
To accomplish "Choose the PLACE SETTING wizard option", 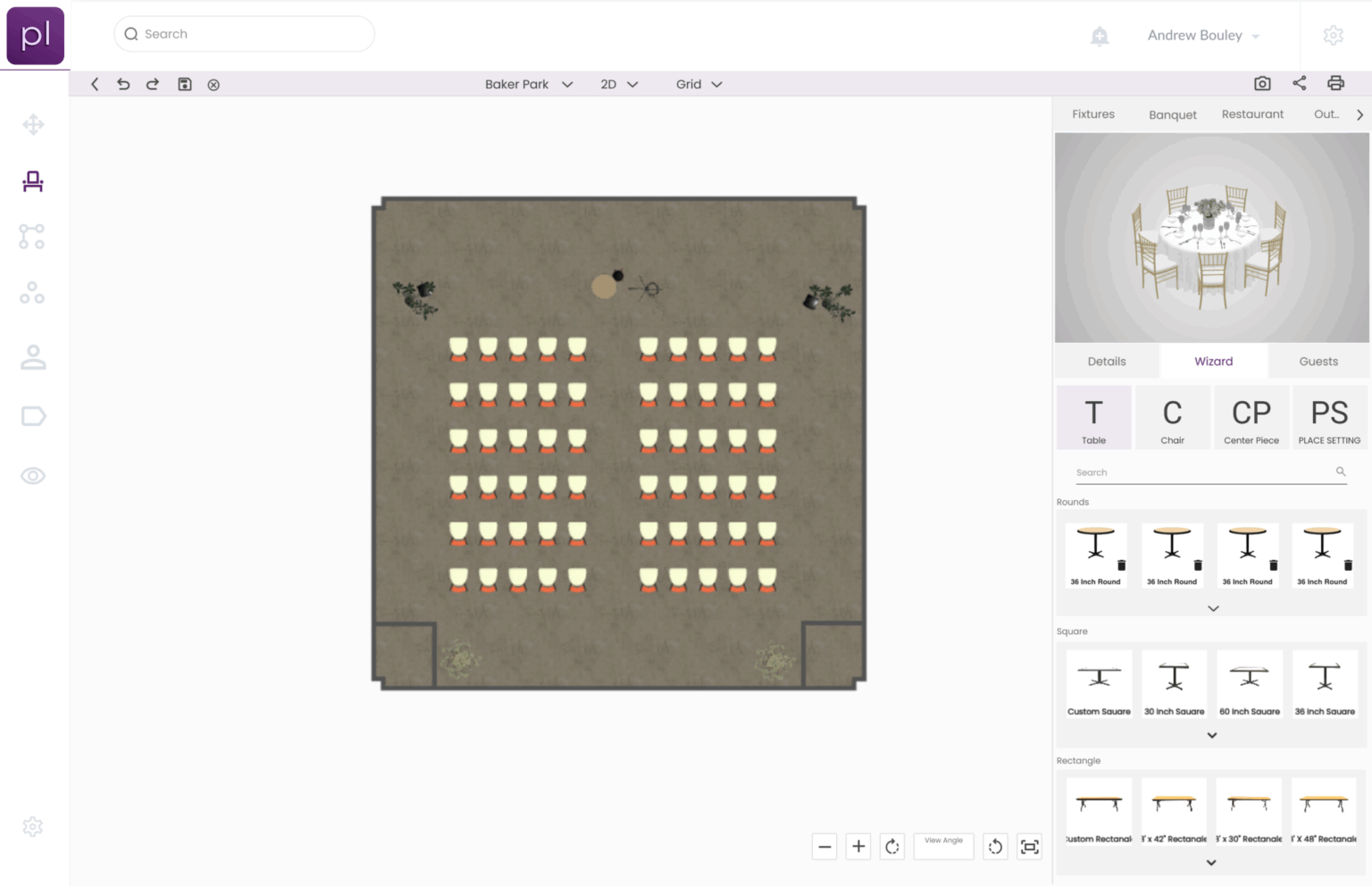I will click(x=1329, y=418).
